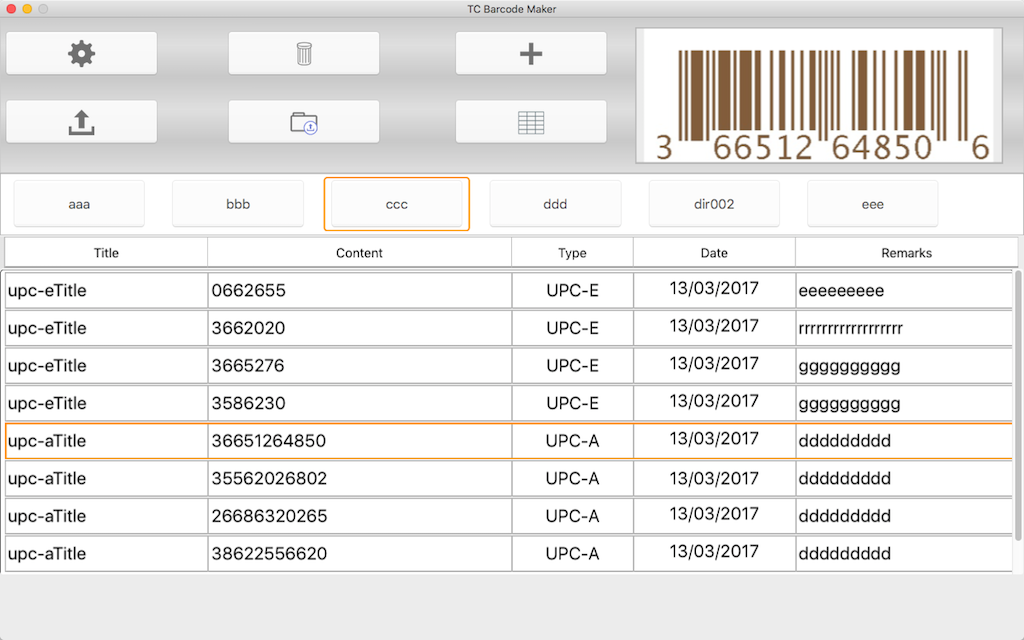Sort by the Date column header

(714, 253)
